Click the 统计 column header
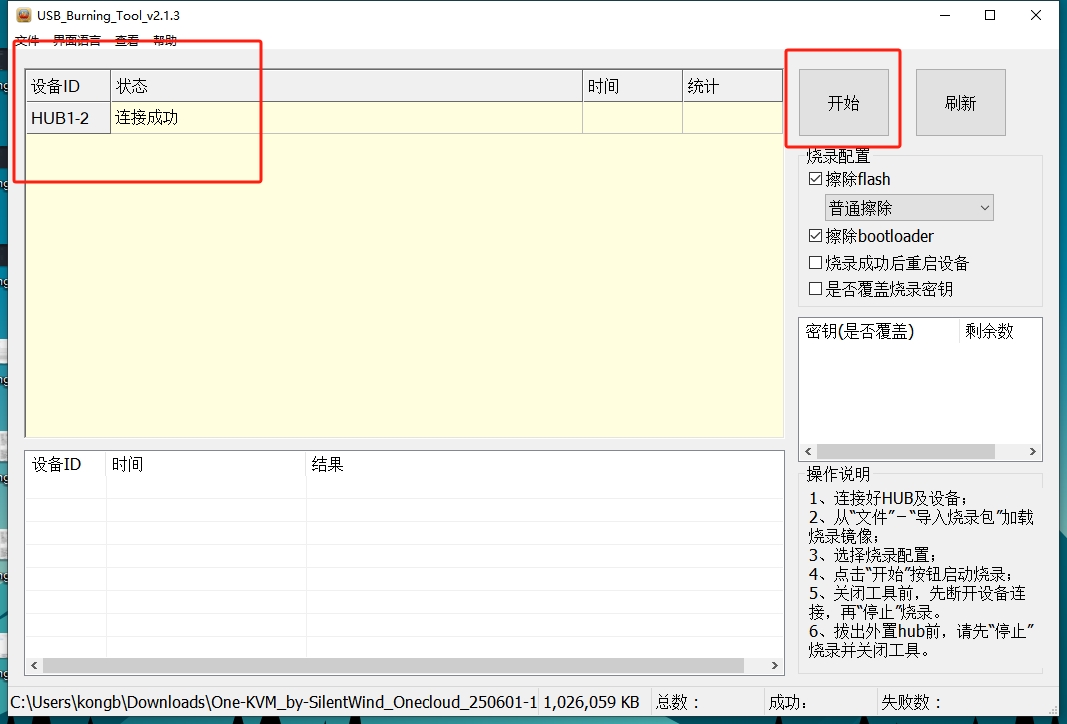This screenshot has height=724, width=1067. coord(732,86)
